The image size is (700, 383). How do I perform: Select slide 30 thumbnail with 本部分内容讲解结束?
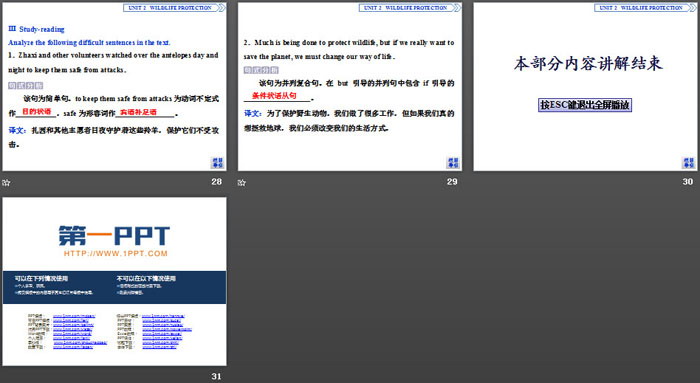click(585, 87)
